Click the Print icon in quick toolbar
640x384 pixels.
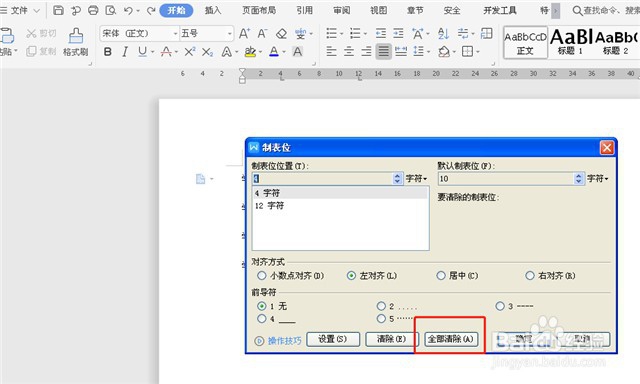click(93, 10)
